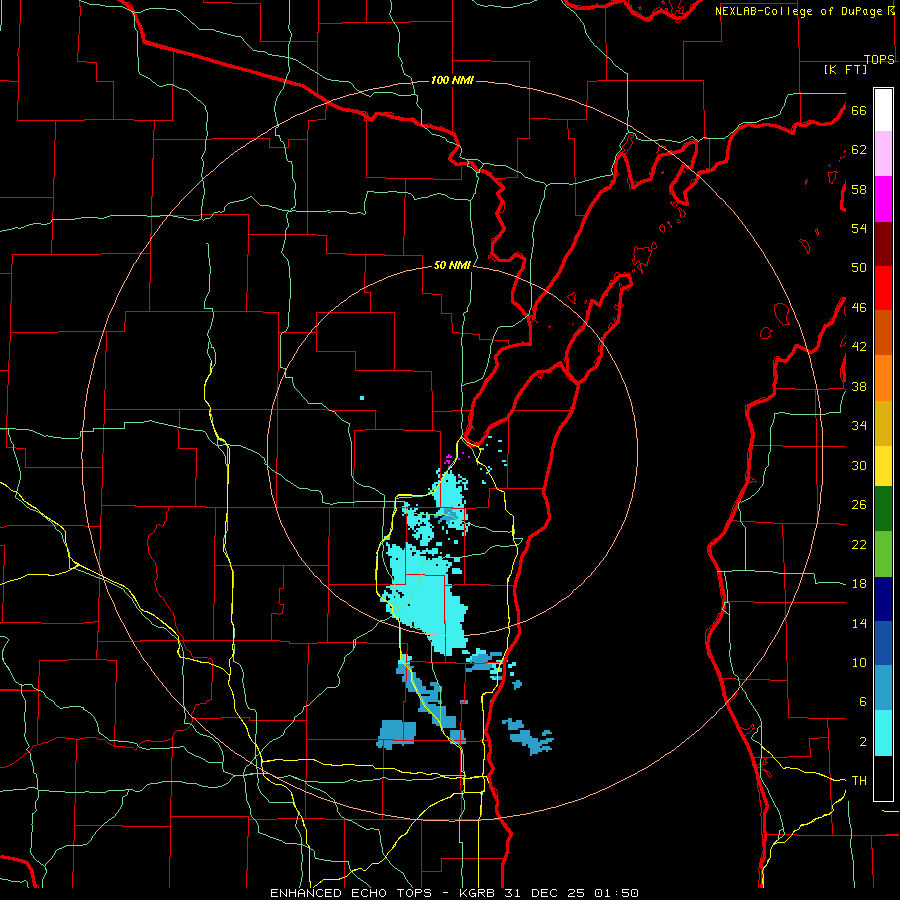Select the light steel-blue legend swatch
Screen dimensions: 900x900
click(x=883, y=688)
